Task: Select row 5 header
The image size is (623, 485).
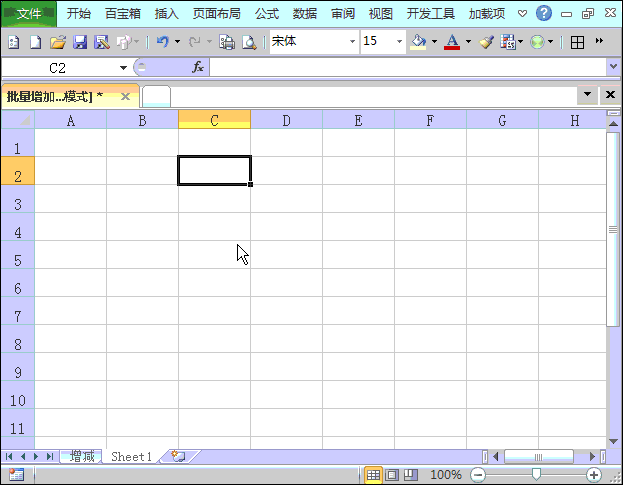Action: [17, 254]
